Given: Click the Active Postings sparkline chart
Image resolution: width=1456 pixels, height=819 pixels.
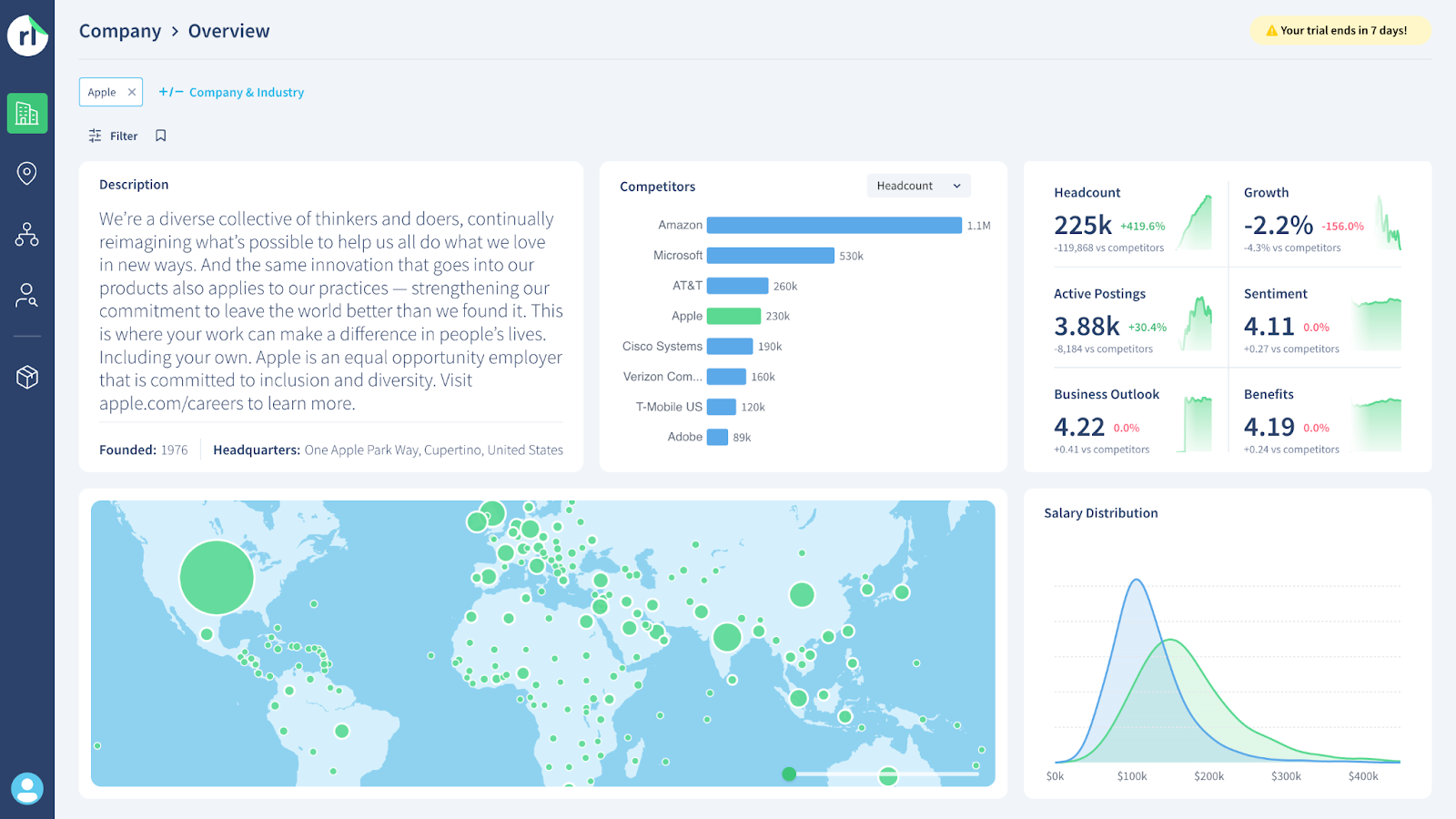Looking at the screenshot, I should [x=1197, y=323].
